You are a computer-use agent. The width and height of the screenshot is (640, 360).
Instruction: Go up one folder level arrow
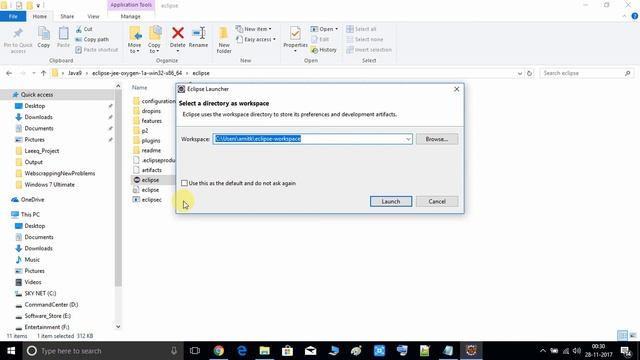click(x=43, y=73)
